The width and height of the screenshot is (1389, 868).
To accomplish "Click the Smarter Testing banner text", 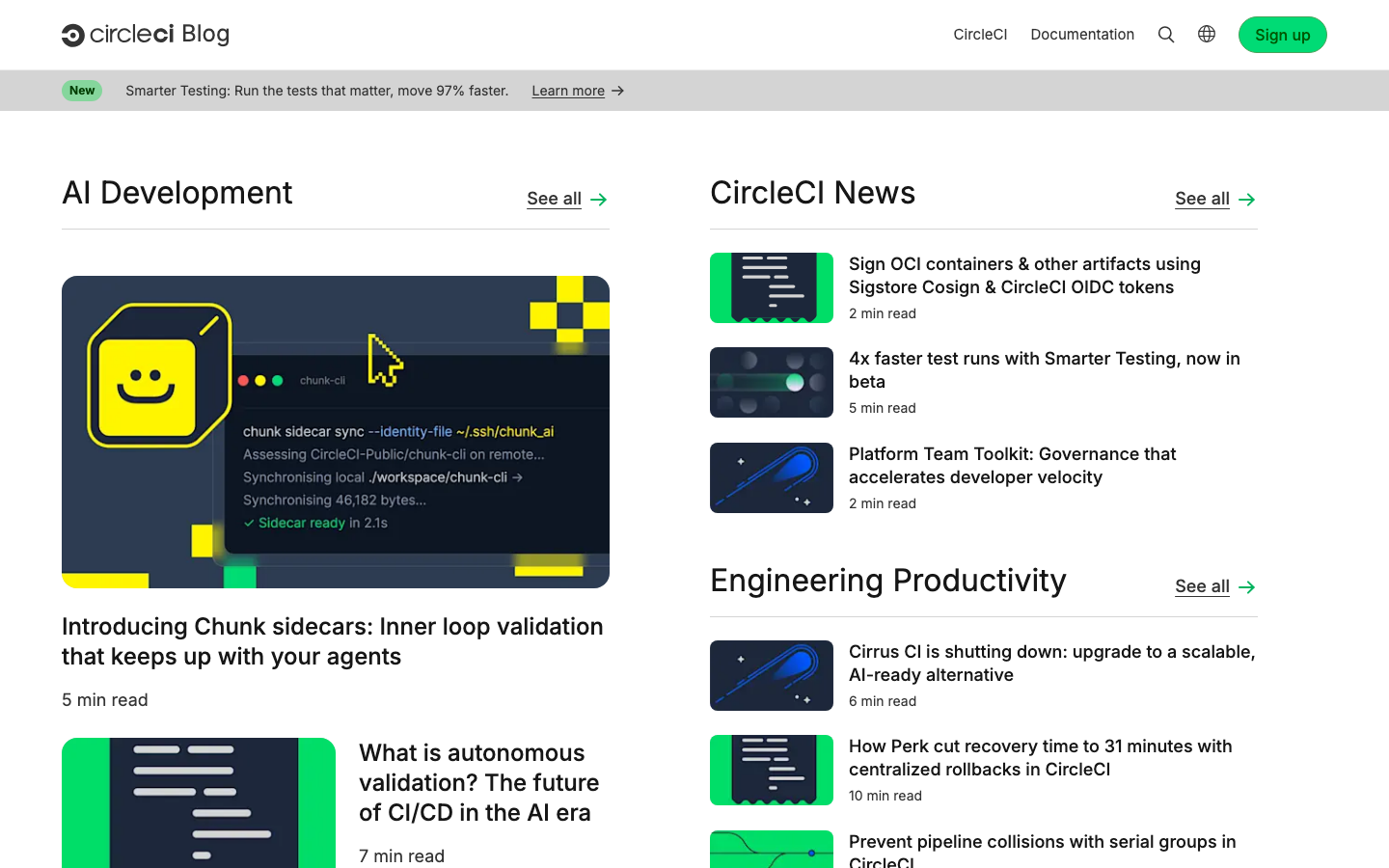I will pyautogui.click(x=316, y=91).
